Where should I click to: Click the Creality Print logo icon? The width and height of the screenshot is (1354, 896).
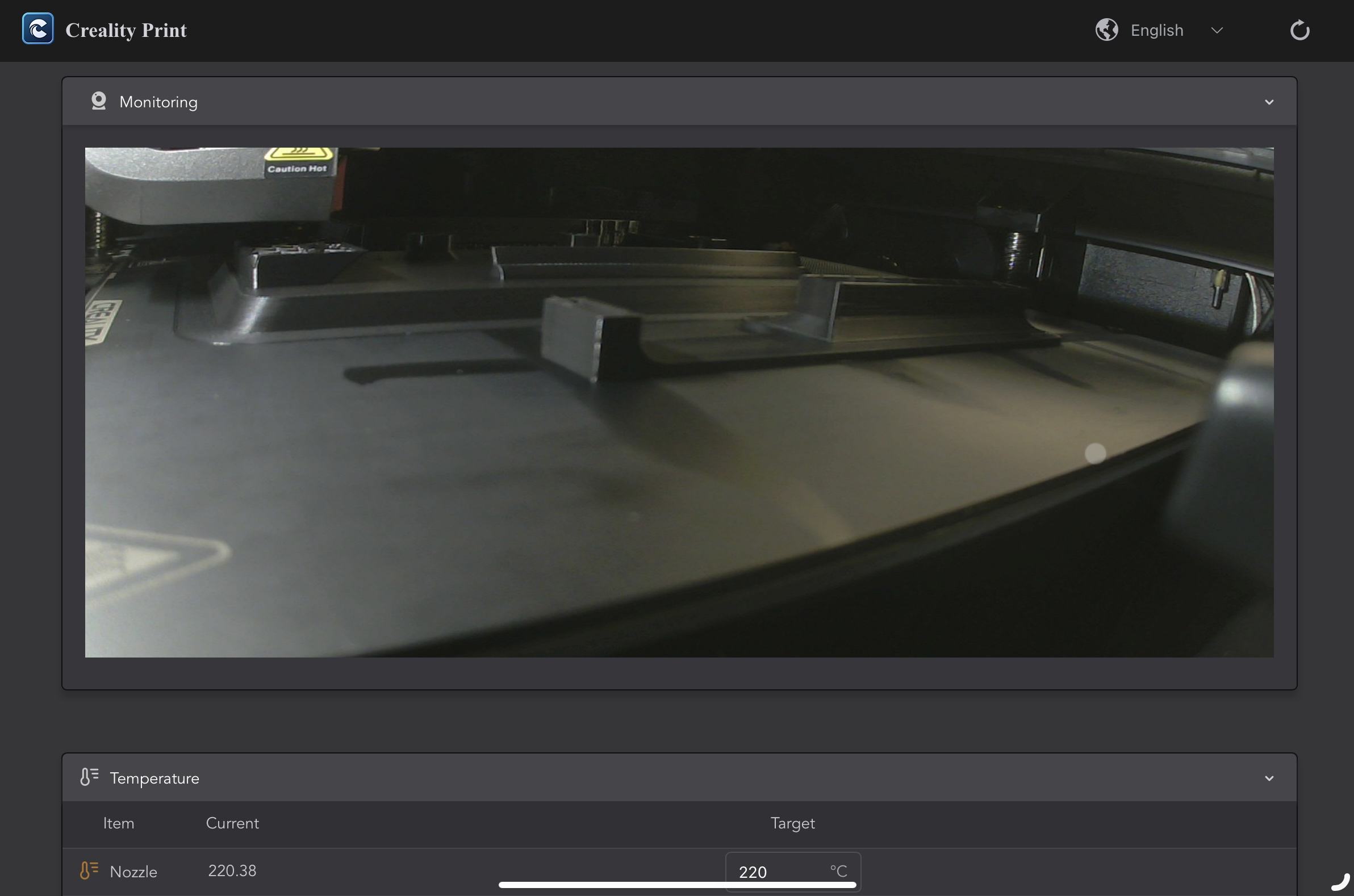[x=37, y=28]
